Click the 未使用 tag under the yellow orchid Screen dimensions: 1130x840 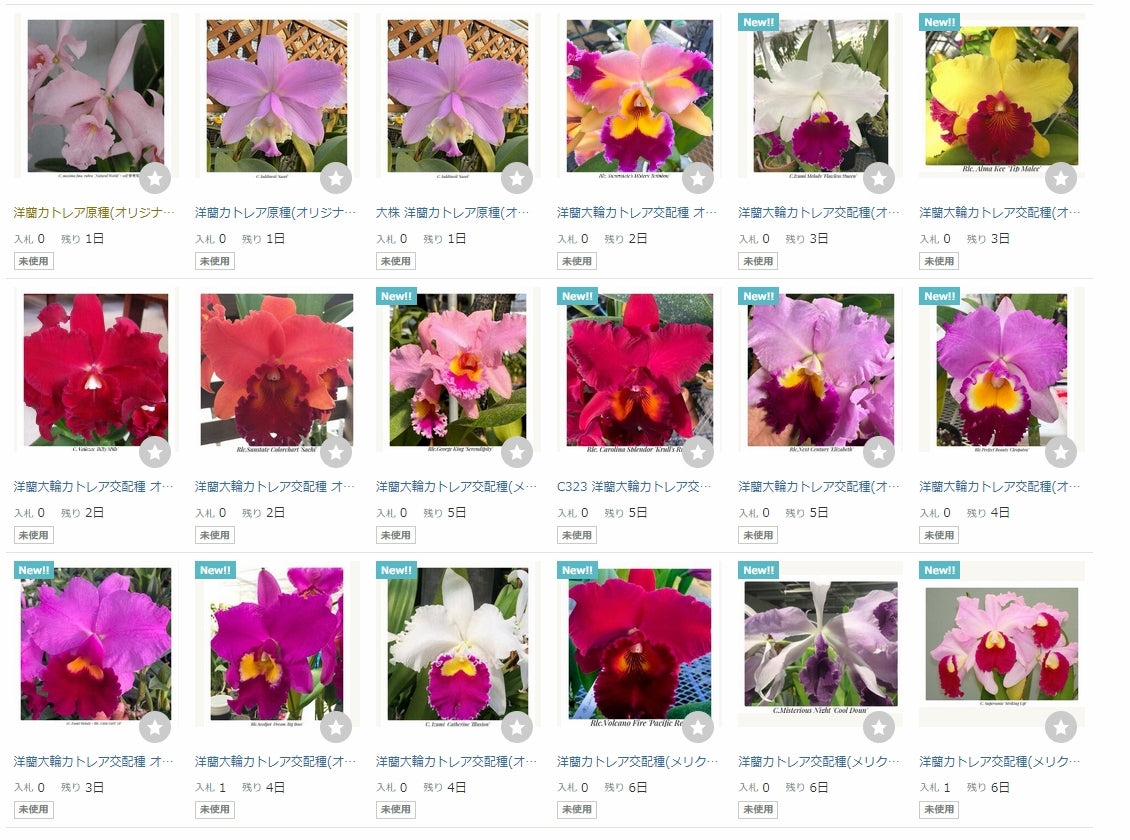click(x=938, y=261)
